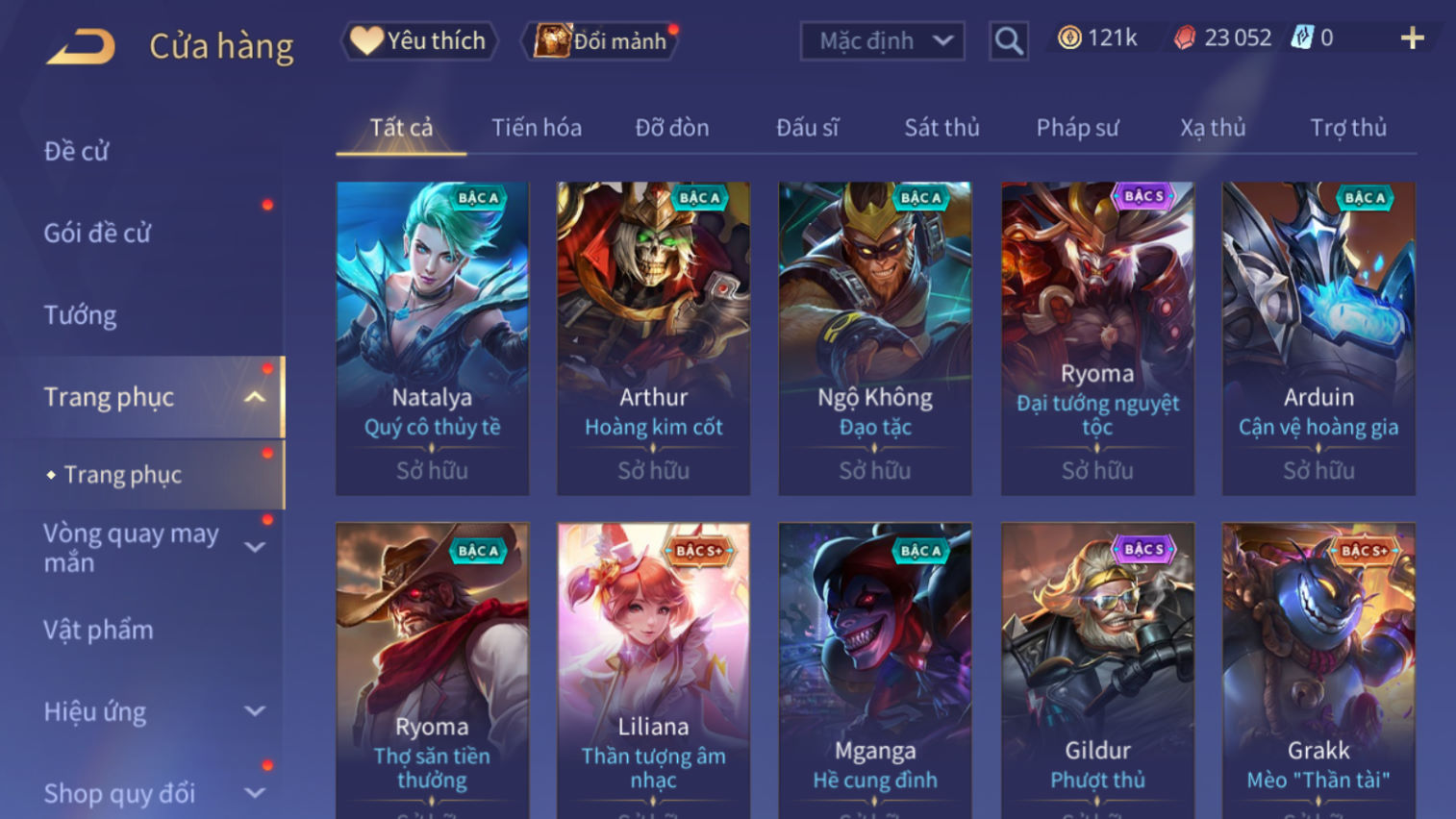
Task: Expand the Shop quy đổi section
Action: coord(255,793)
